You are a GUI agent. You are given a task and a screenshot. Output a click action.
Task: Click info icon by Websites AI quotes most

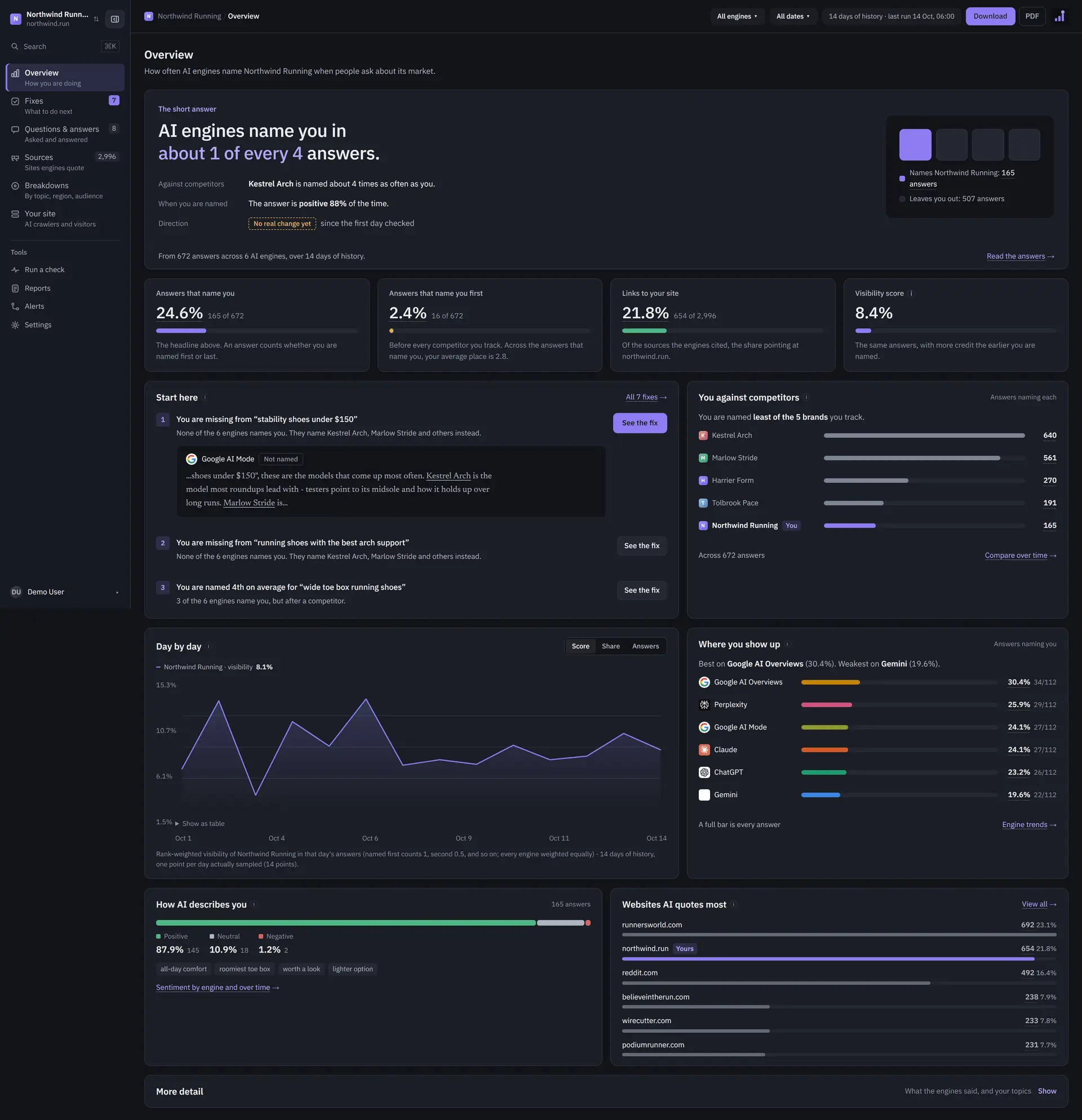[733, 905]
